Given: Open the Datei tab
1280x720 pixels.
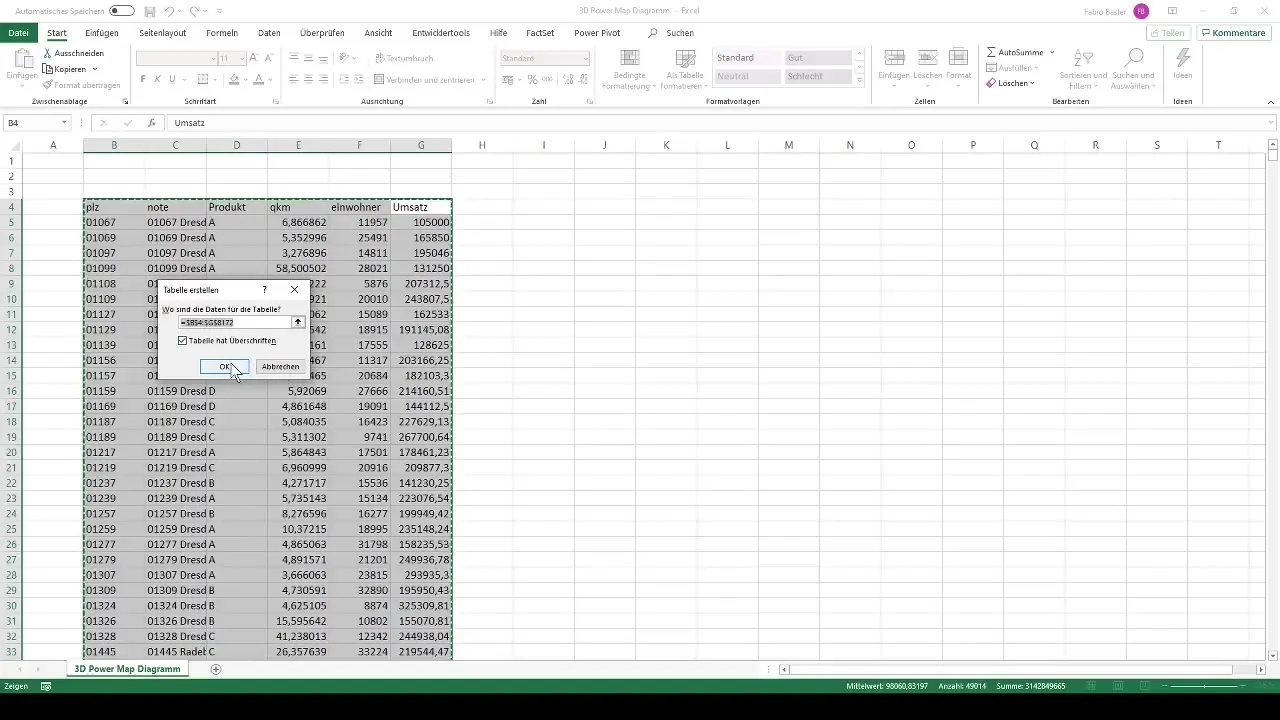Looking at the screenshot, I should pos(18,33).
